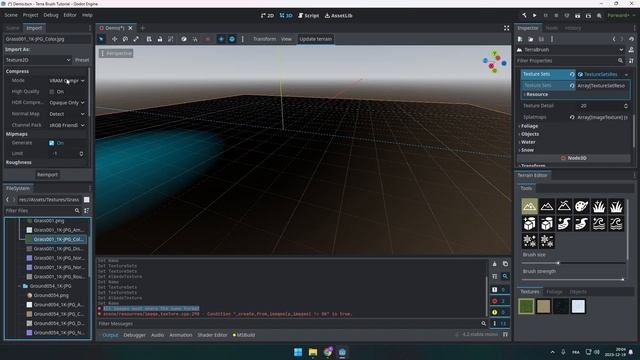Open the Channel Pack sRGB dropdown
Viewport: 640px width, 360px height.
67,125
